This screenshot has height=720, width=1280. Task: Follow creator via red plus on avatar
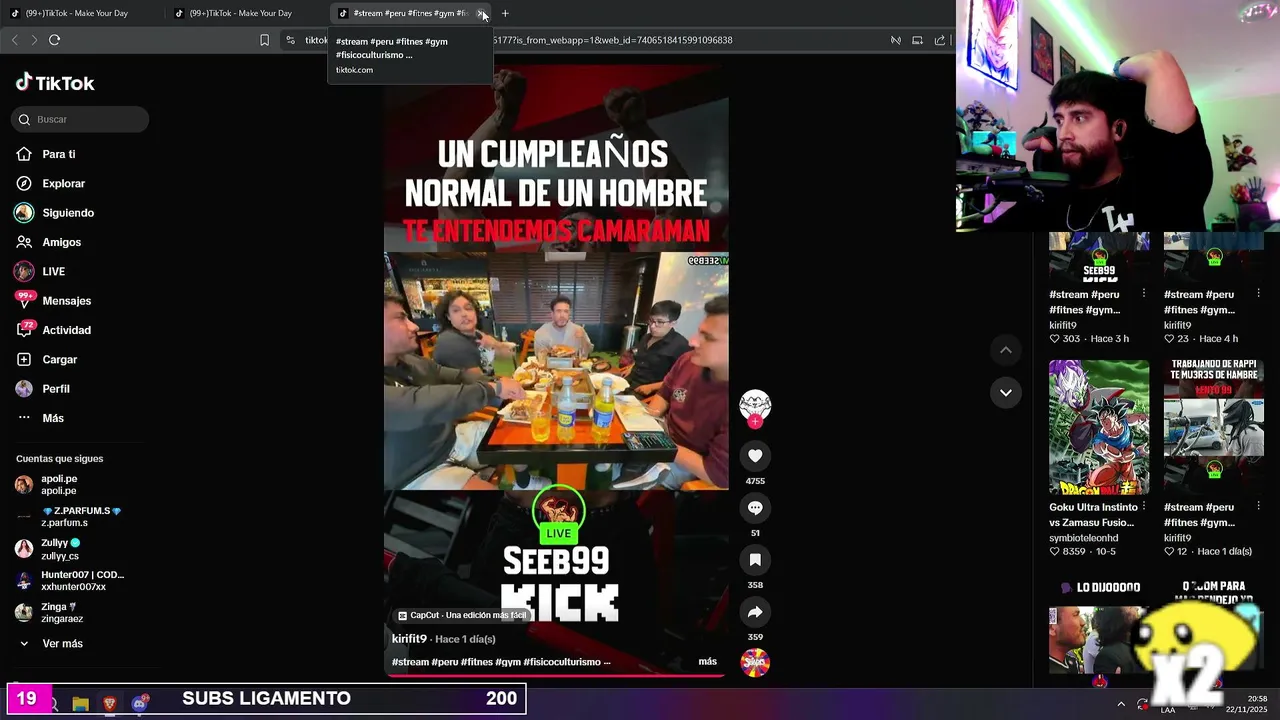pos(755,422)
